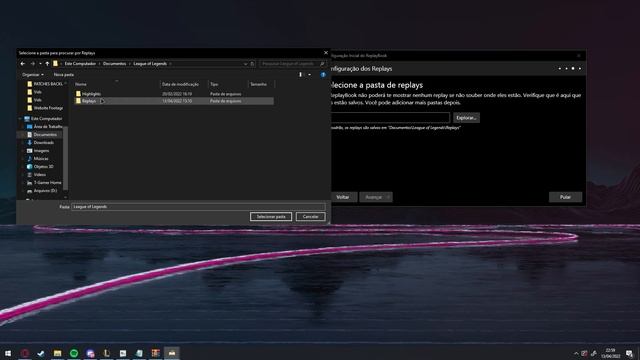The height and width of the screenshot is (360, 640).
Task: Open Steam from the taskbar
Action: [41, 353]
